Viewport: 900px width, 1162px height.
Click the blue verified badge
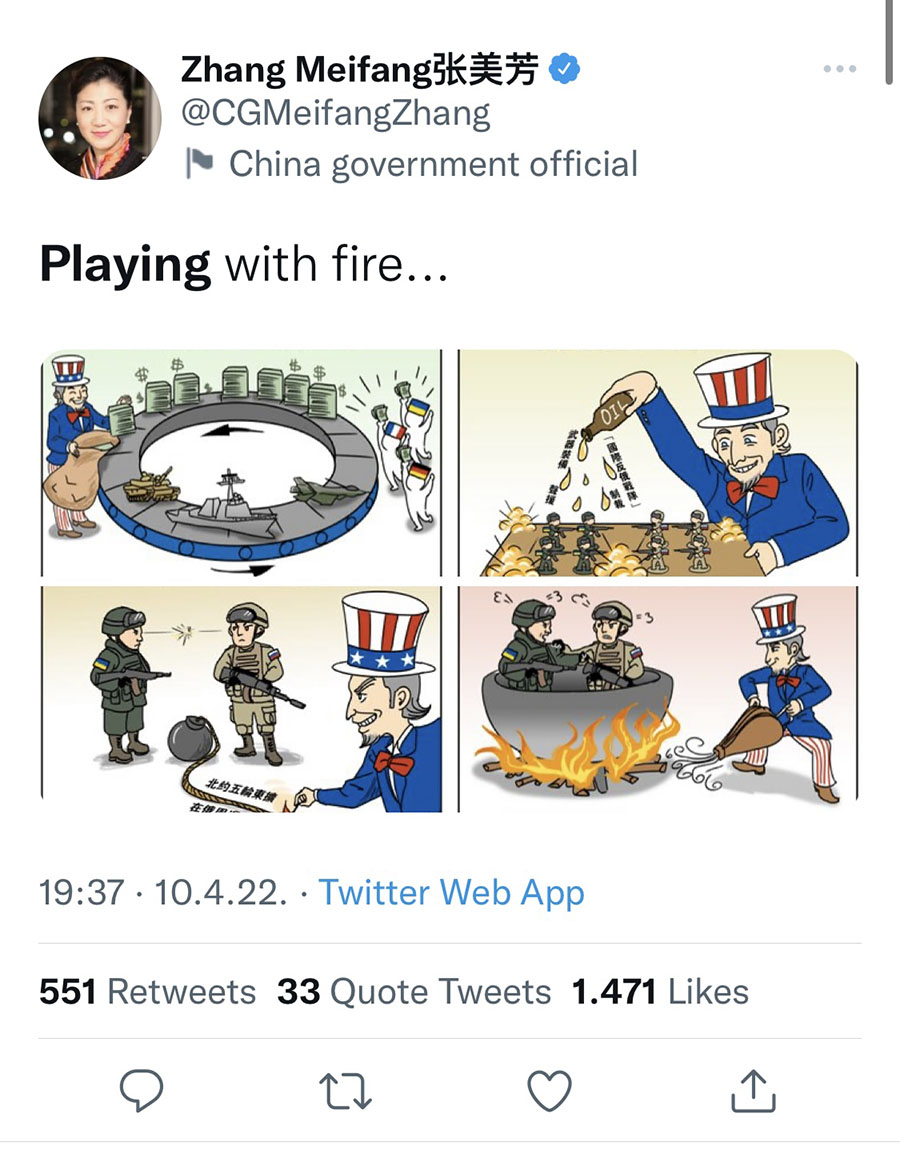(x=566, y=69)
